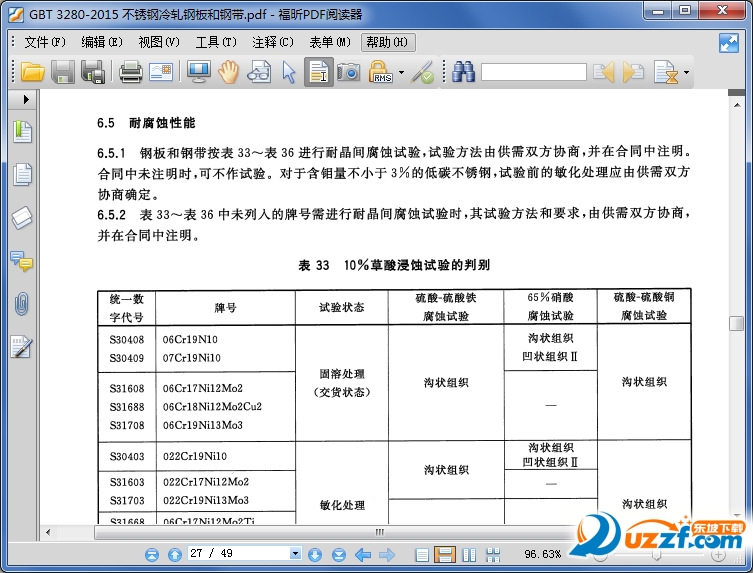The image size is (753, 573).
Task: Open the Pages thumbnails panel icon
Action: pyautogui.click(x=22, y=174)
